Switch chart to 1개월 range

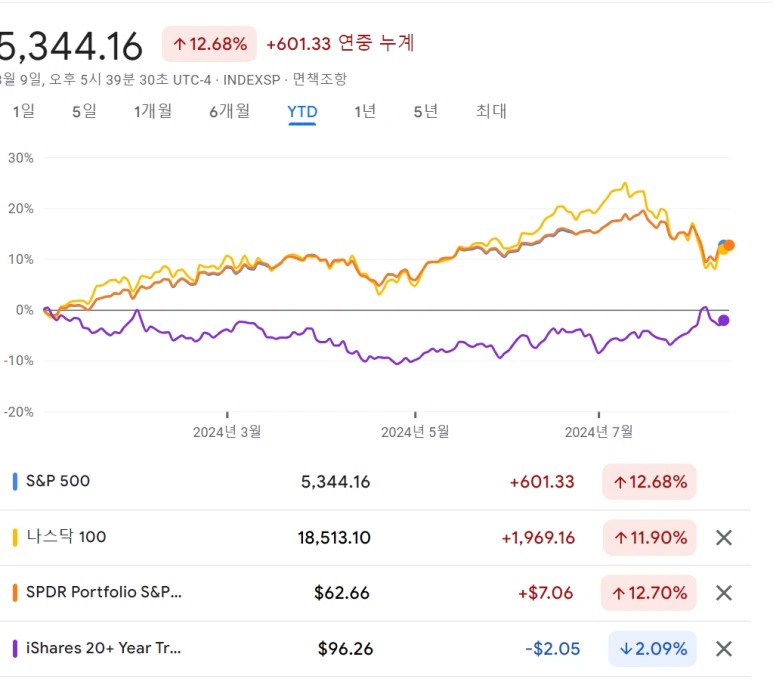point(153,111)
